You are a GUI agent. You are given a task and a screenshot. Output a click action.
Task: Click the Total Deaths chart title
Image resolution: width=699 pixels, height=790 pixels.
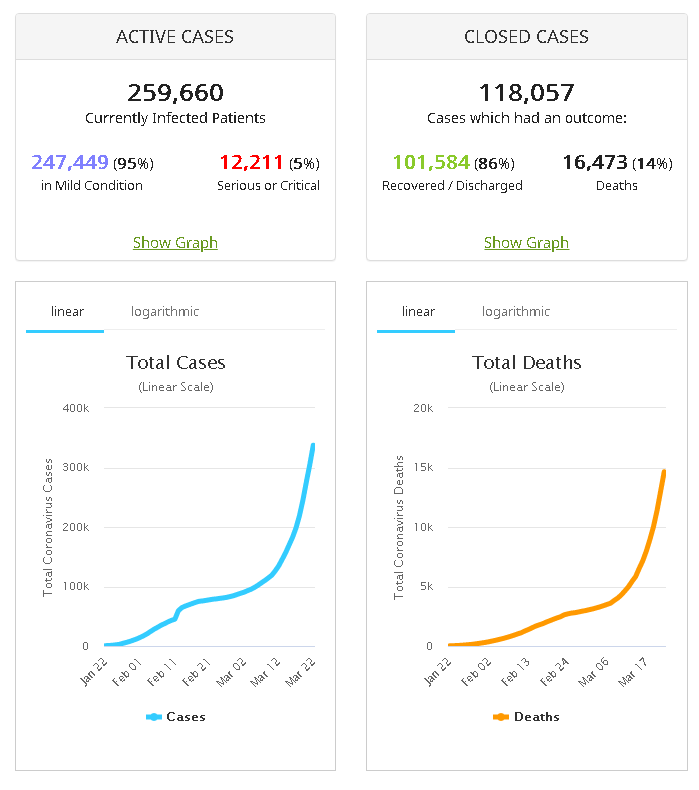click(527, 363)
